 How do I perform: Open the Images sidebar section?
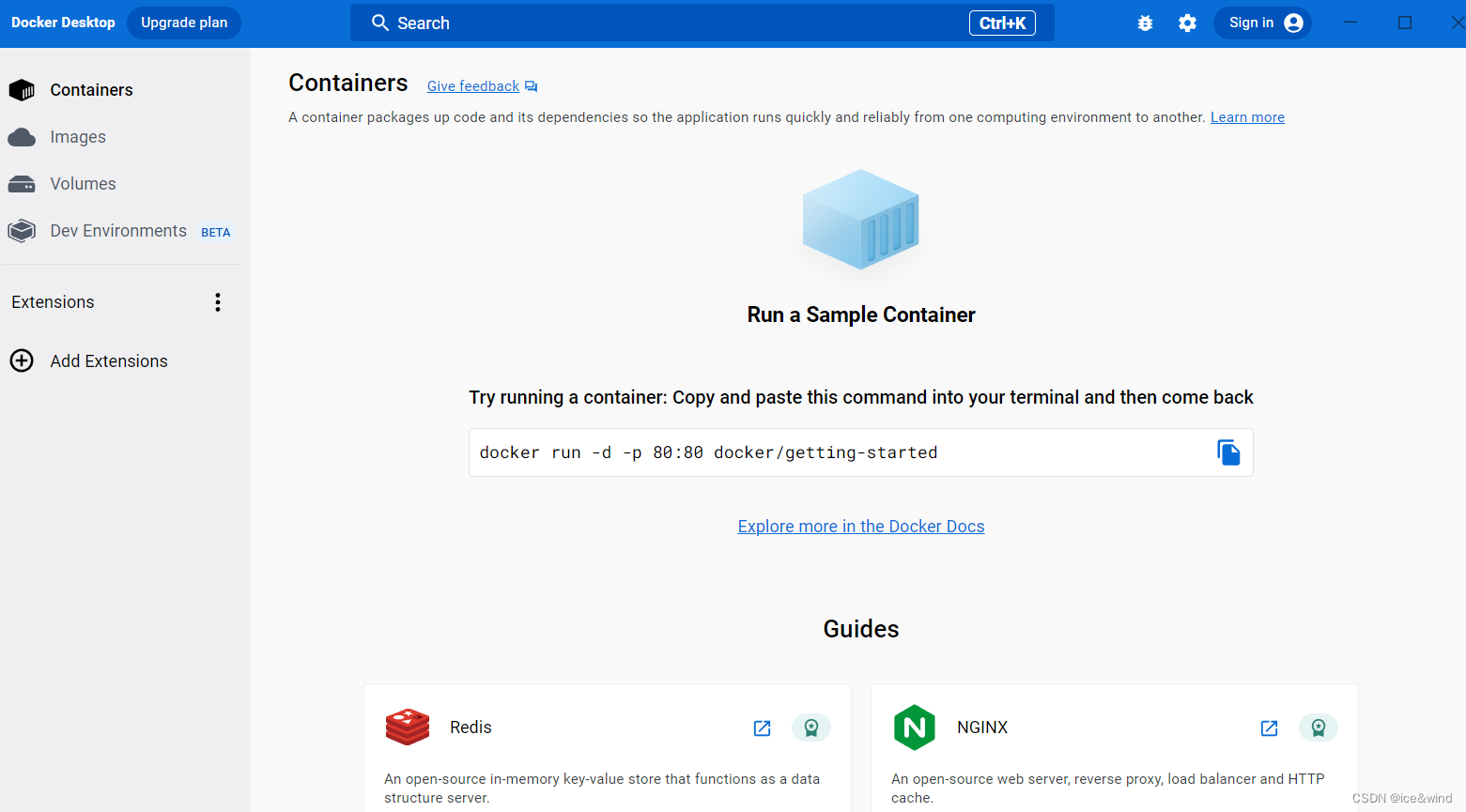coord(78,137)
